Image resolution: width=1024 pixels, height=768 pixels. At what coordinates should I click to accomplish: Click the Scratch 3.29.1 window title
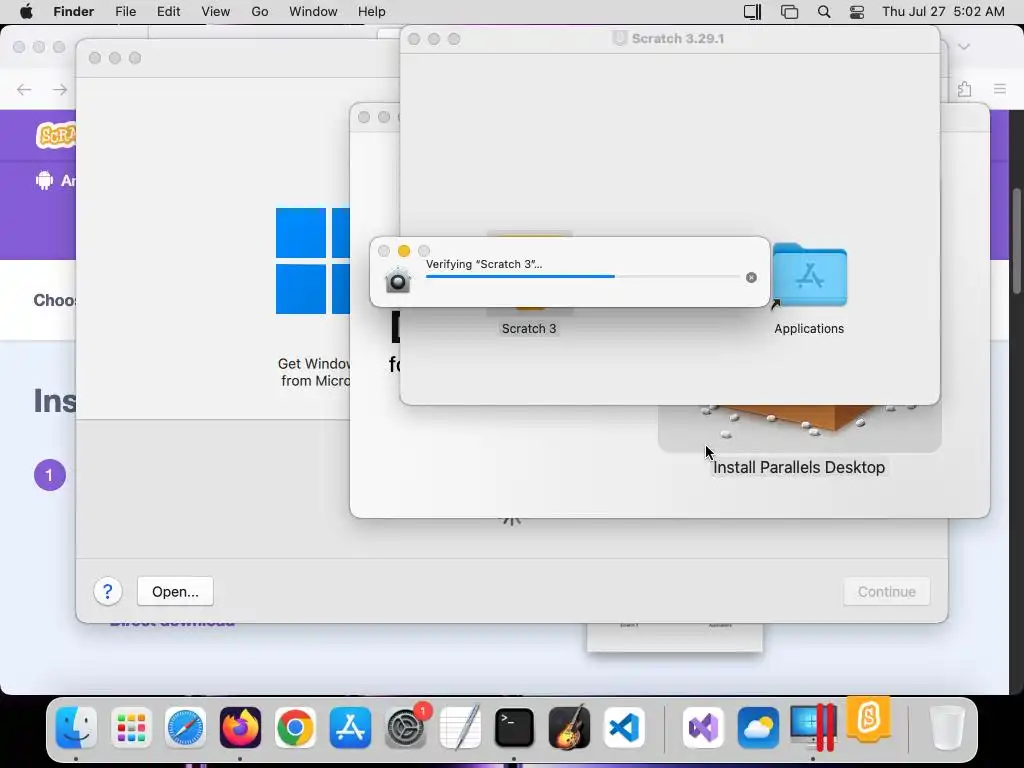pyautogui.click(x=677, y=39)
